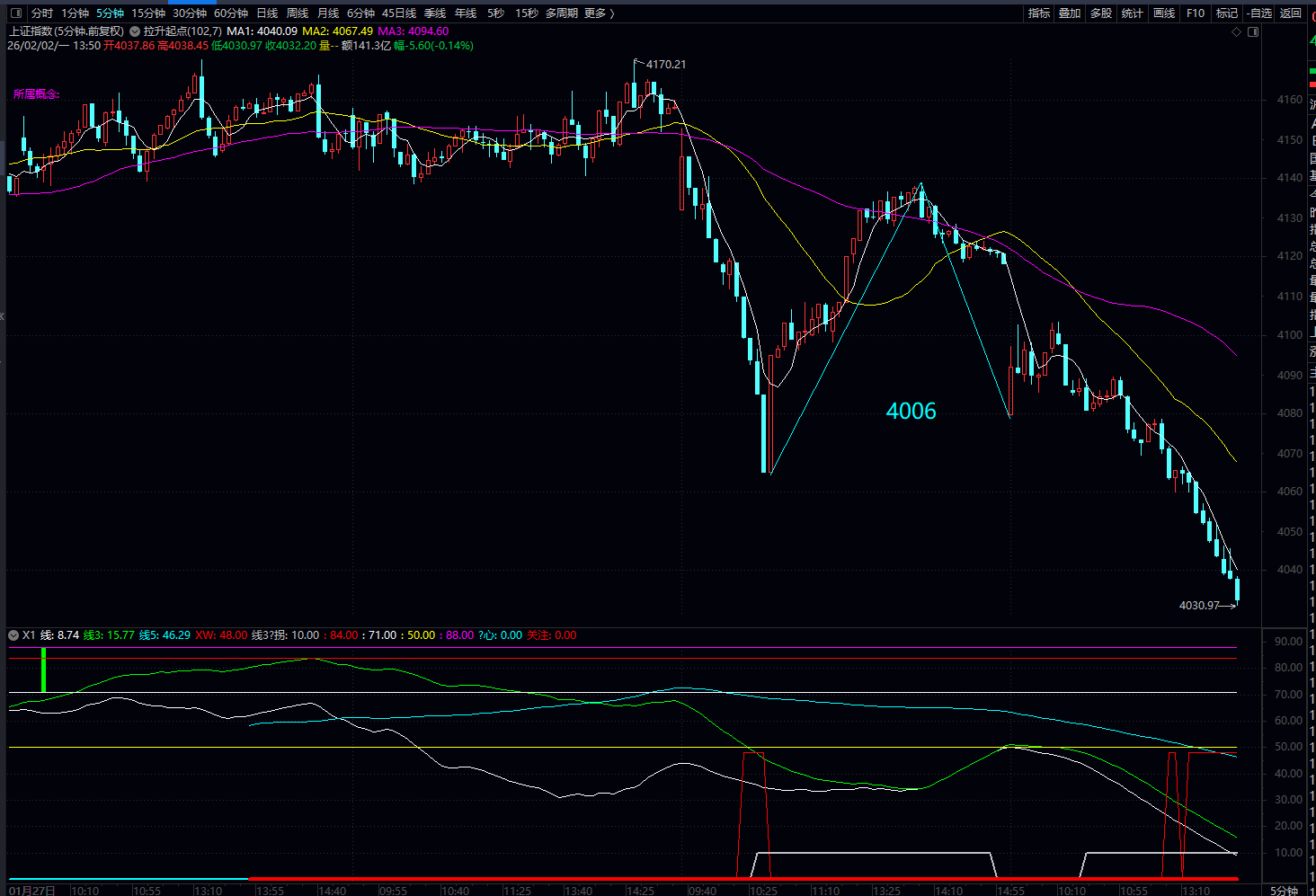Screen dimensions: 1316x896
Task: Click the 4170.21 high price label
Action: pos(666,65)
